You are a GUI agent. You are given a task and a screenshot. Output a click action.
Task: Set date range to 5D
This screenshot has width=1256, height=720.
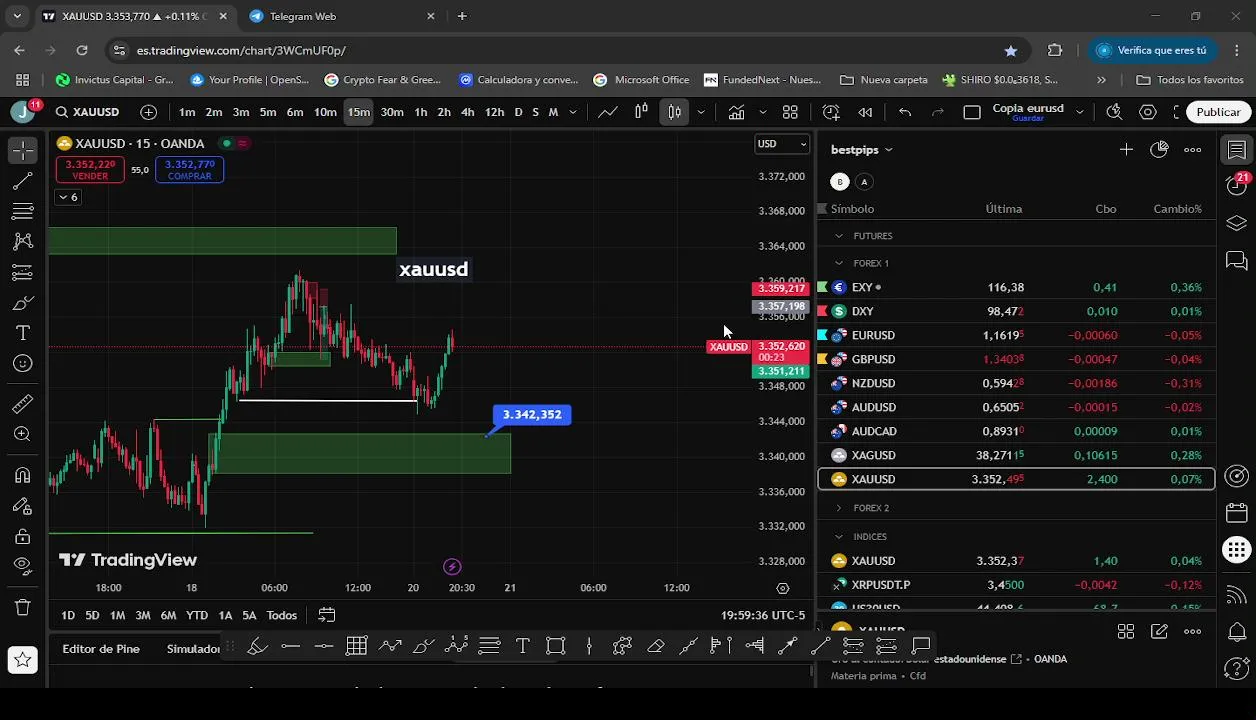92,615
